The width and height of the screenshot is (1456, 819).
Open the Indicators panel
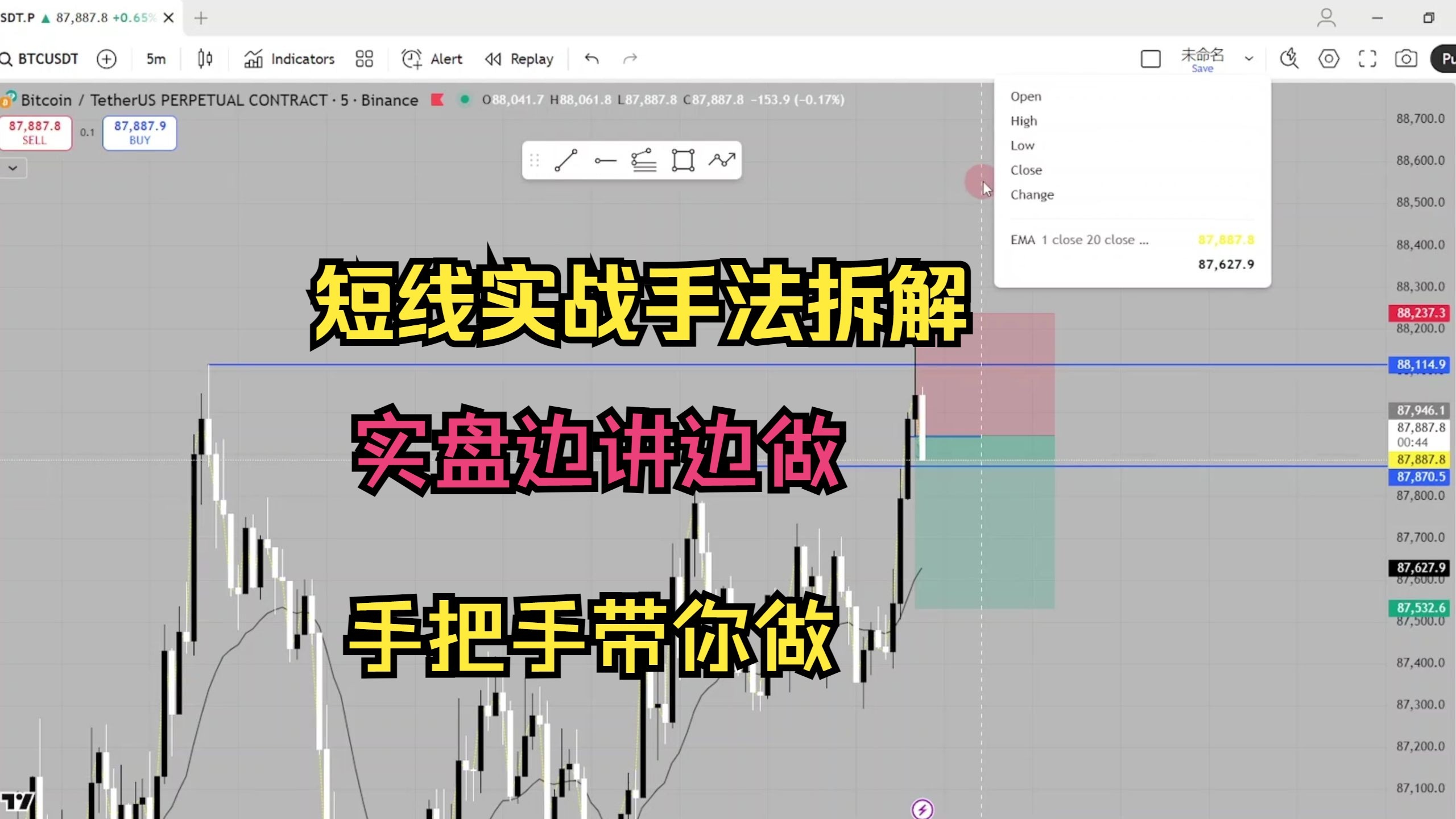click(x=289, y=59)
